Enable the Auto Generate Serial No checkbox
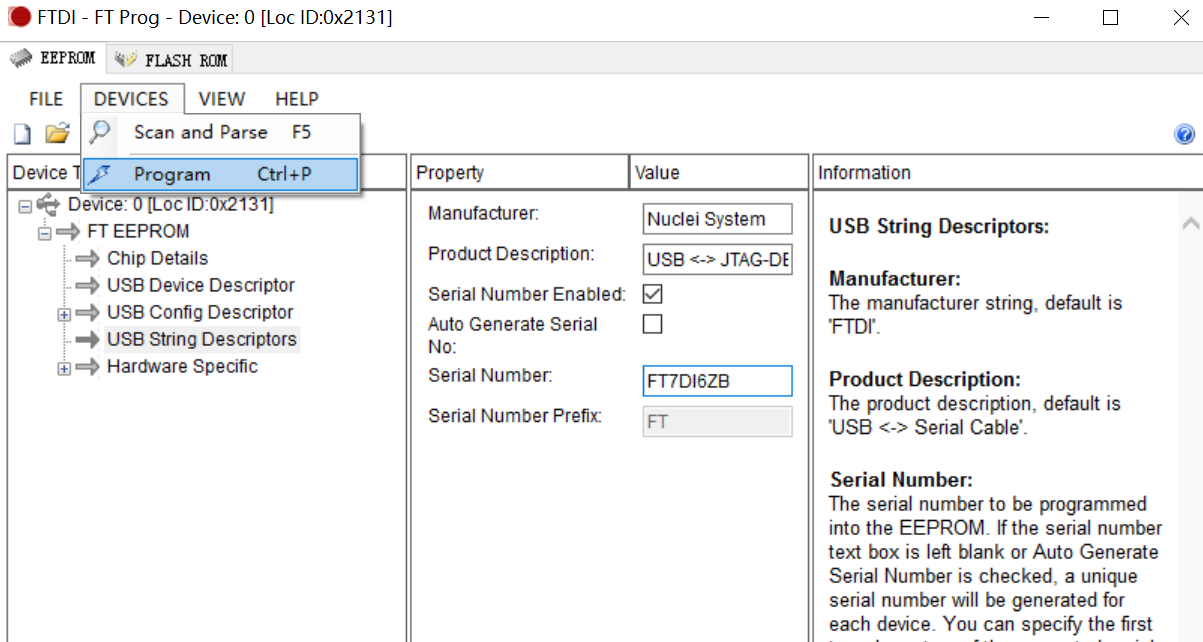 coord(652,324)
